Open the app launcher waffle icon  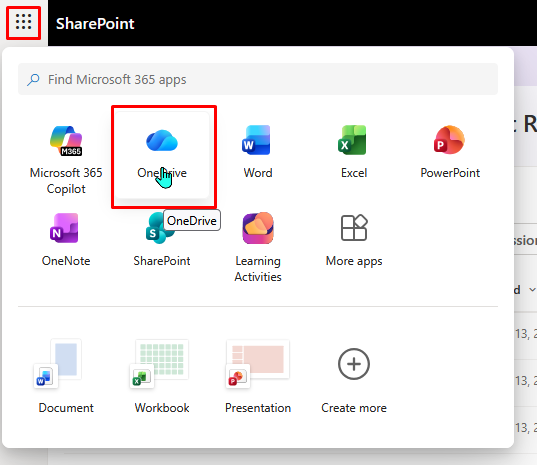(x=23, y=23)
